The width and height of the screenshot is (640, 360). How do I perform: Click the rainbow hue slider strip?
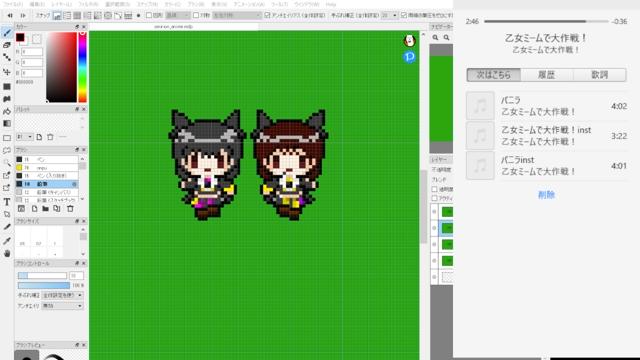pyautogui.click(x=82, y=67)
